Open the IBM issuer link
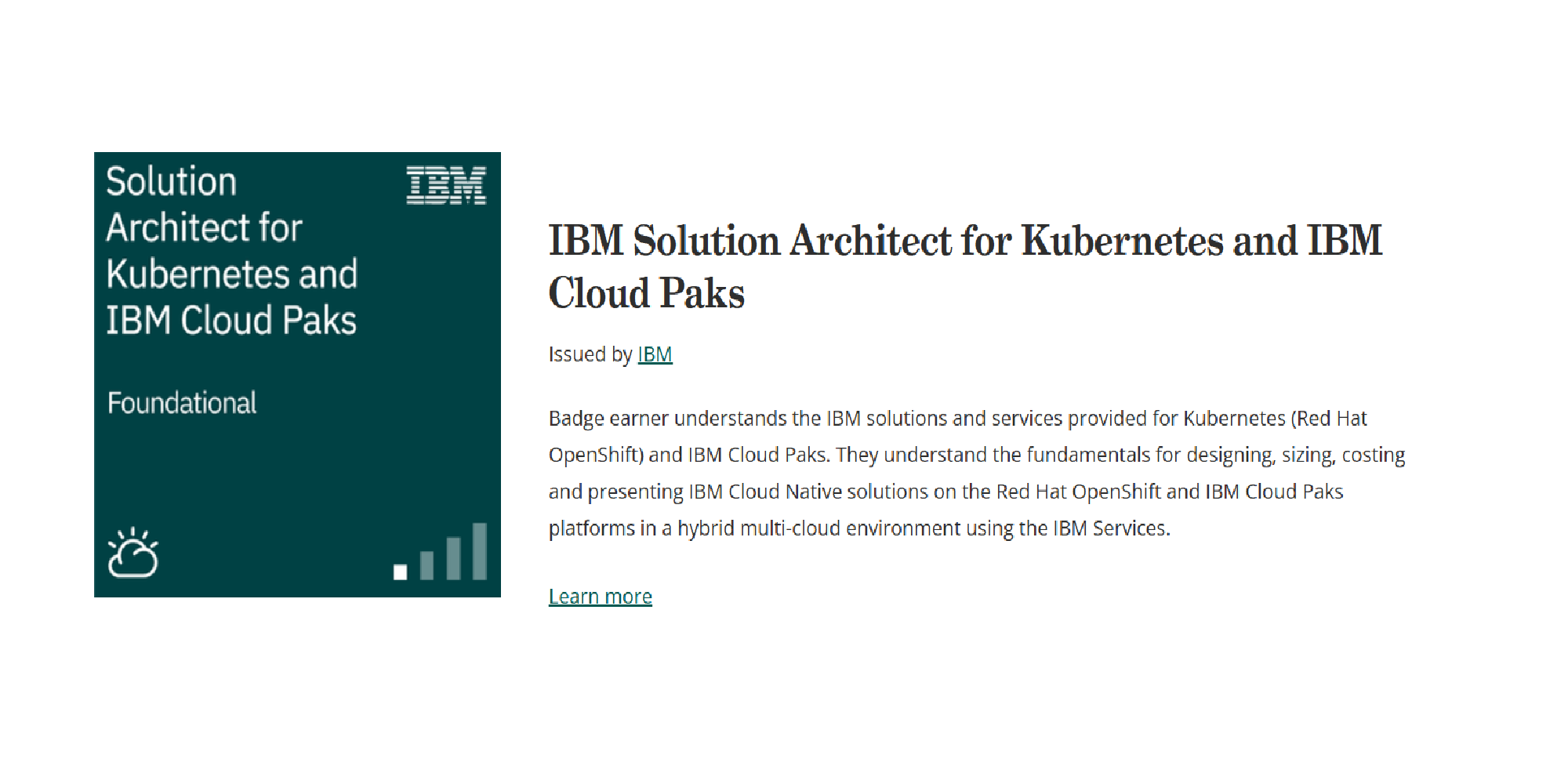The height and width of the screenshot is (784, 1568). coord(655,354)
